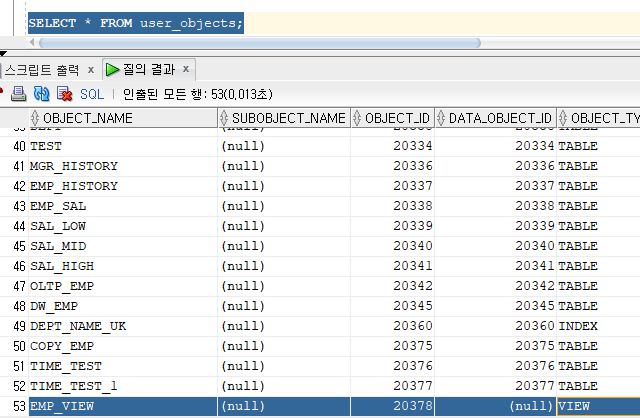640x418 pixels.
Task: Click the fetched rows status text
Action: (198, 94)
